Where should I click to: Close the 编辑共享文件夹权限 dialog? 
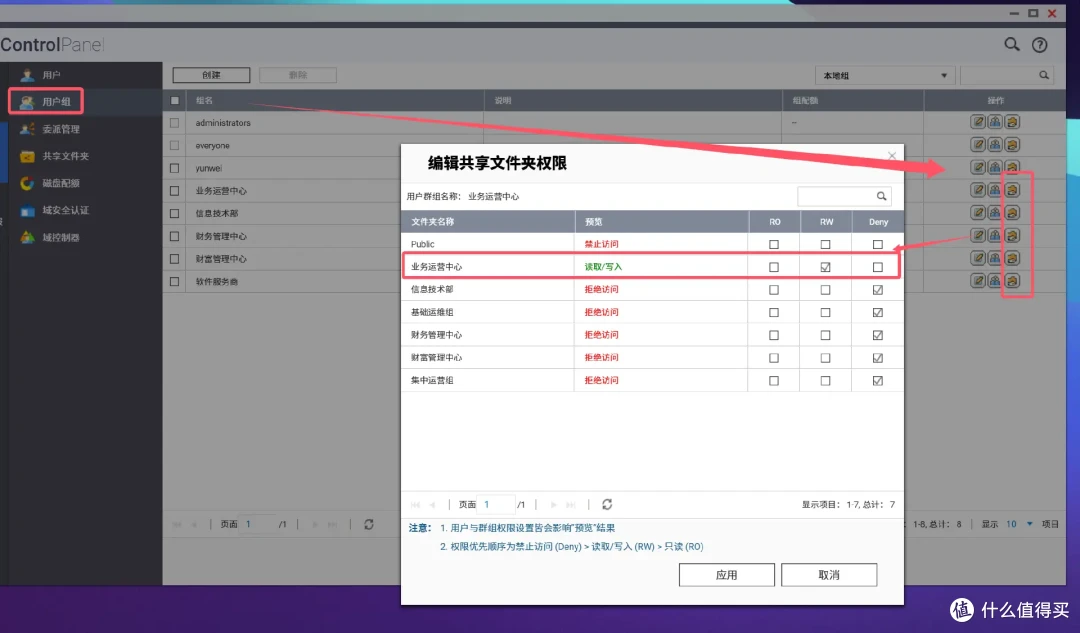892,156
